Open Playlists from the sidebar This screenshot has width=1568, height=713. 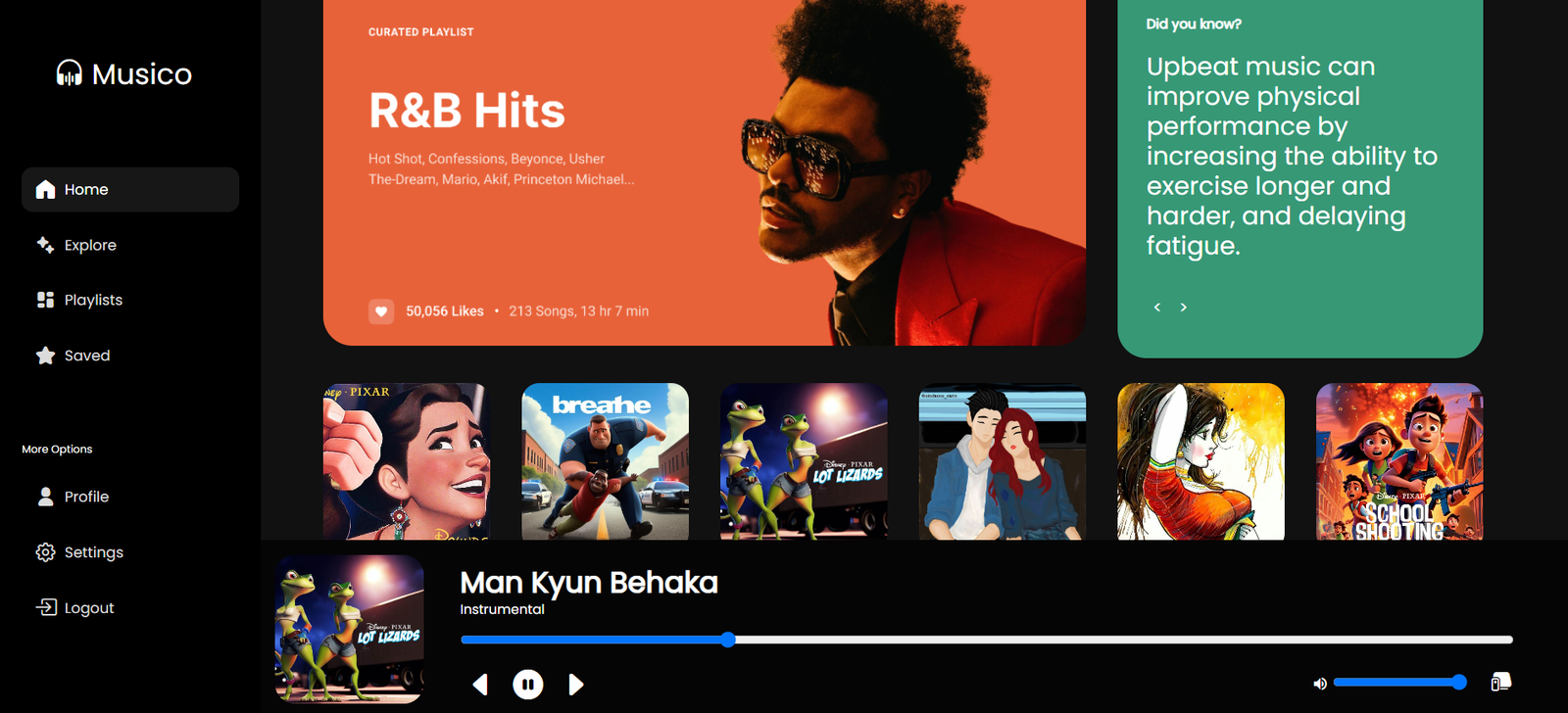130,300
